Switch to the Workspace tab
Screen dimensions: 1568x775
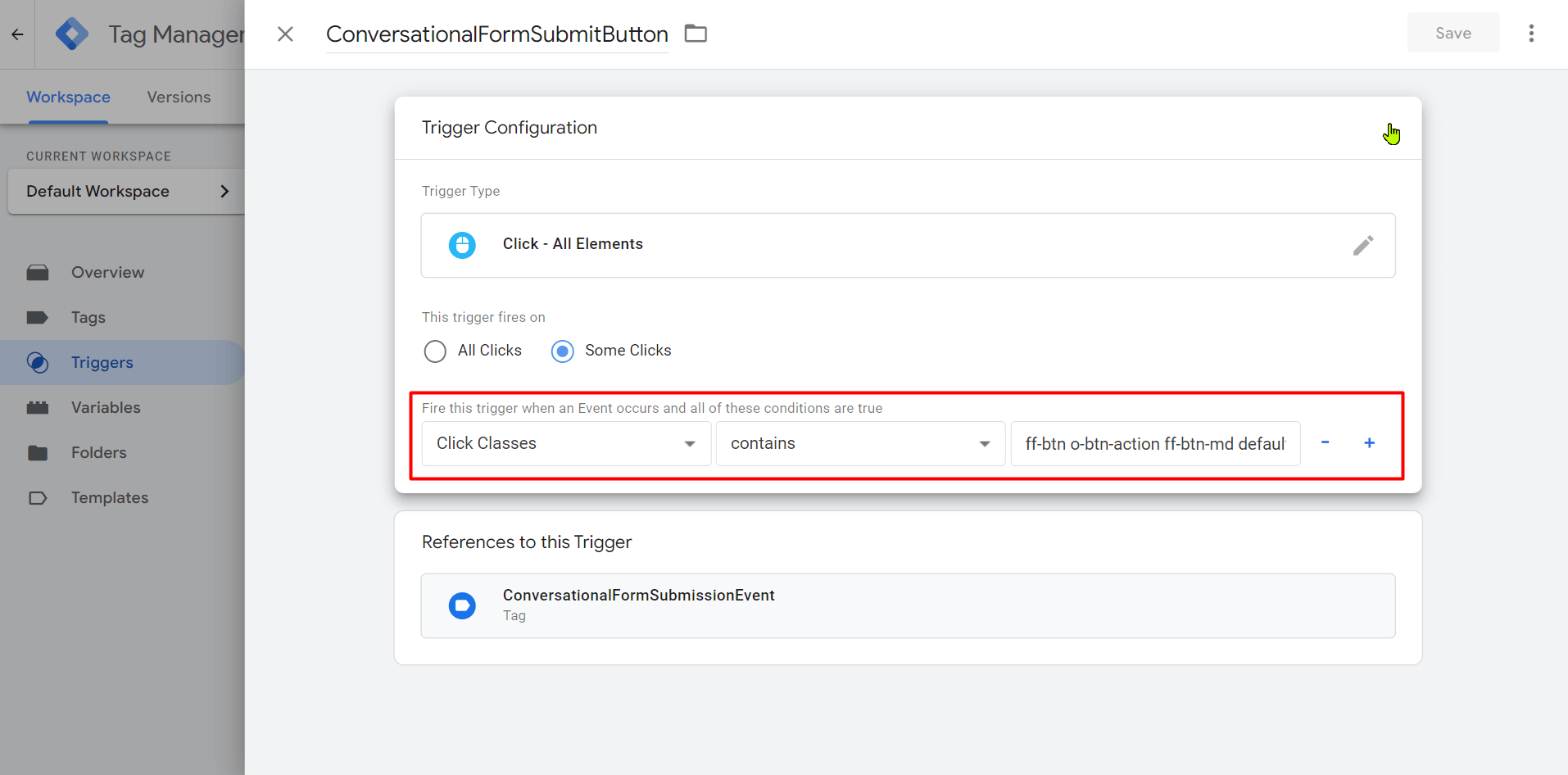click(x=68, y=97)
